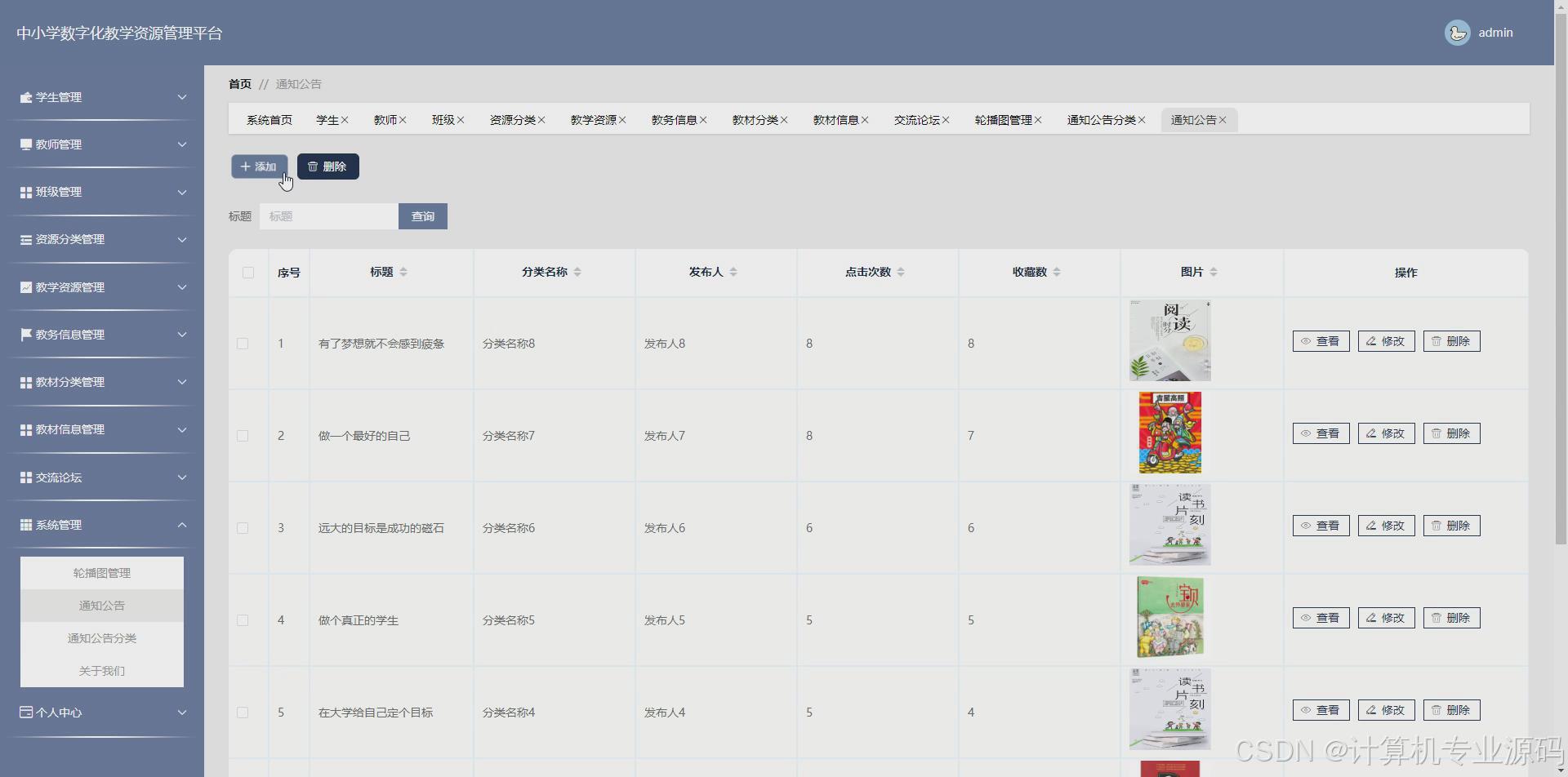Switch to the 交流论坛 tab
The image size is (1568, 777).
pos(916,120)
